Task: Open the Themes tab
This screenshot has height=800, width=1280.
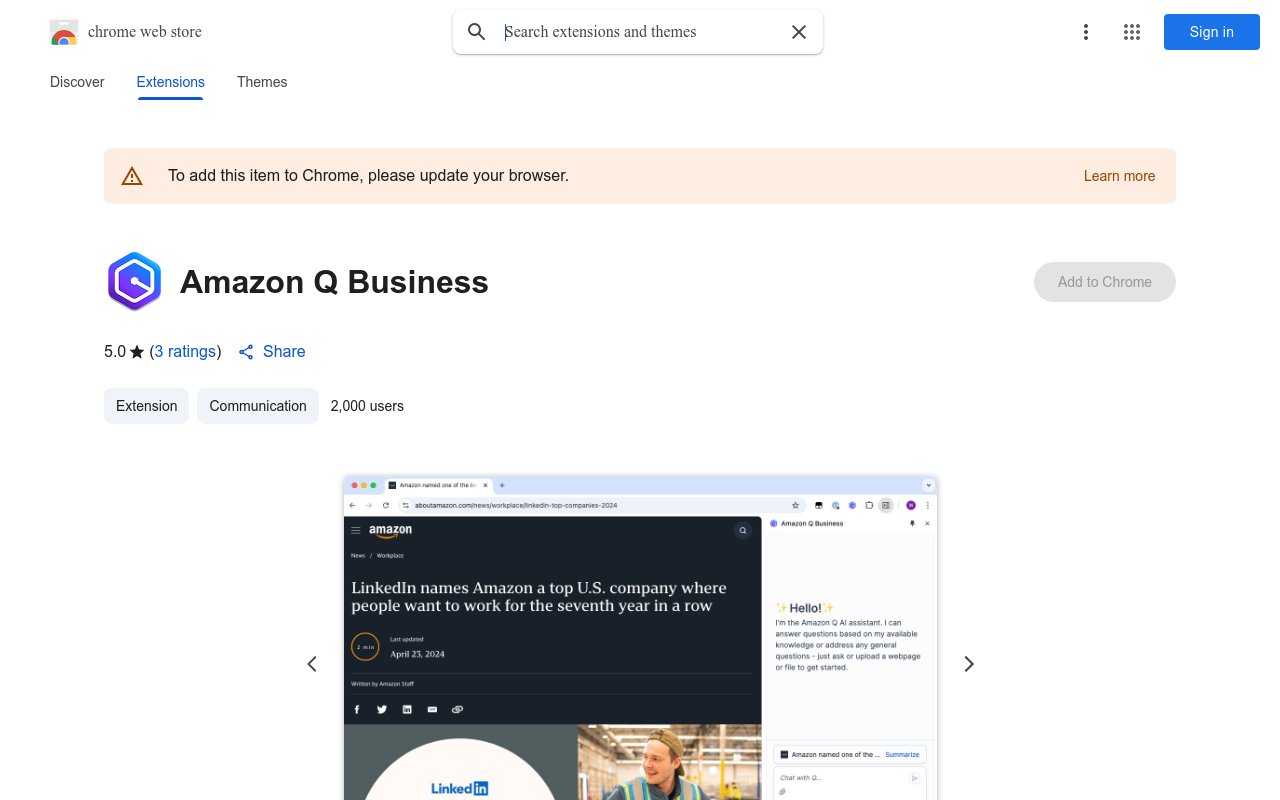Action: click(x=262, y=82)
